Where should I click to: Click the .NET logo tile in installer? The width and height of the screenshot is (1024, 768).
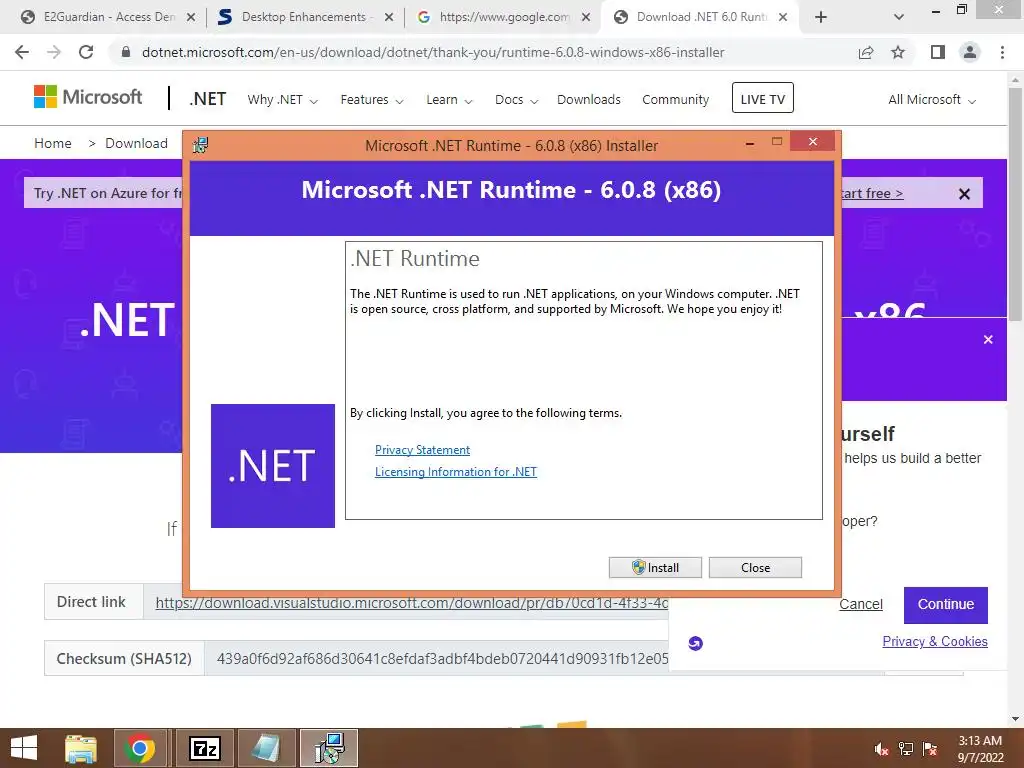coord(273,466)
